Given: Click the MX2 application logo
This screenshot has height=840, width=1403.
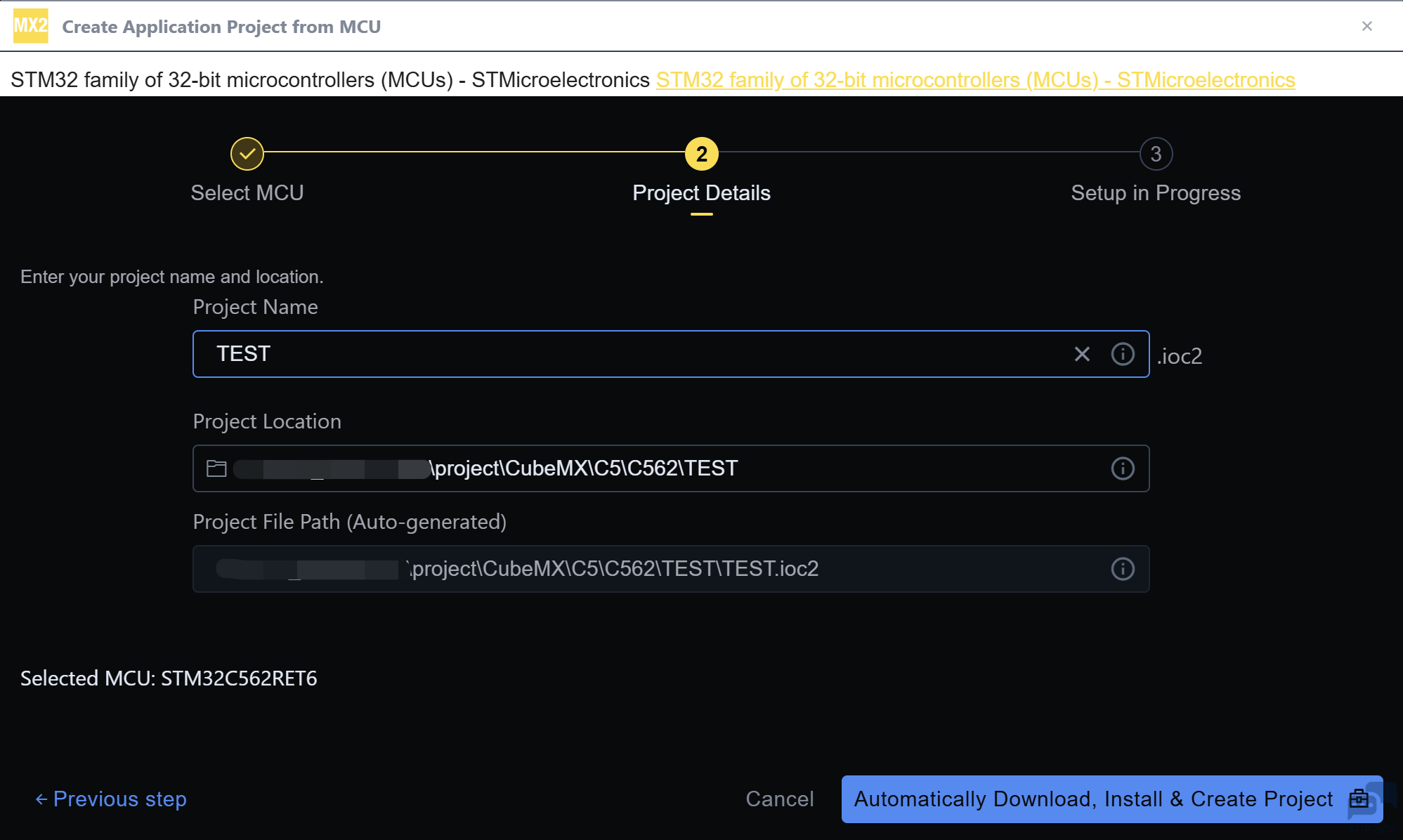Looking at the screenshot, I should (x=31, y=26).
